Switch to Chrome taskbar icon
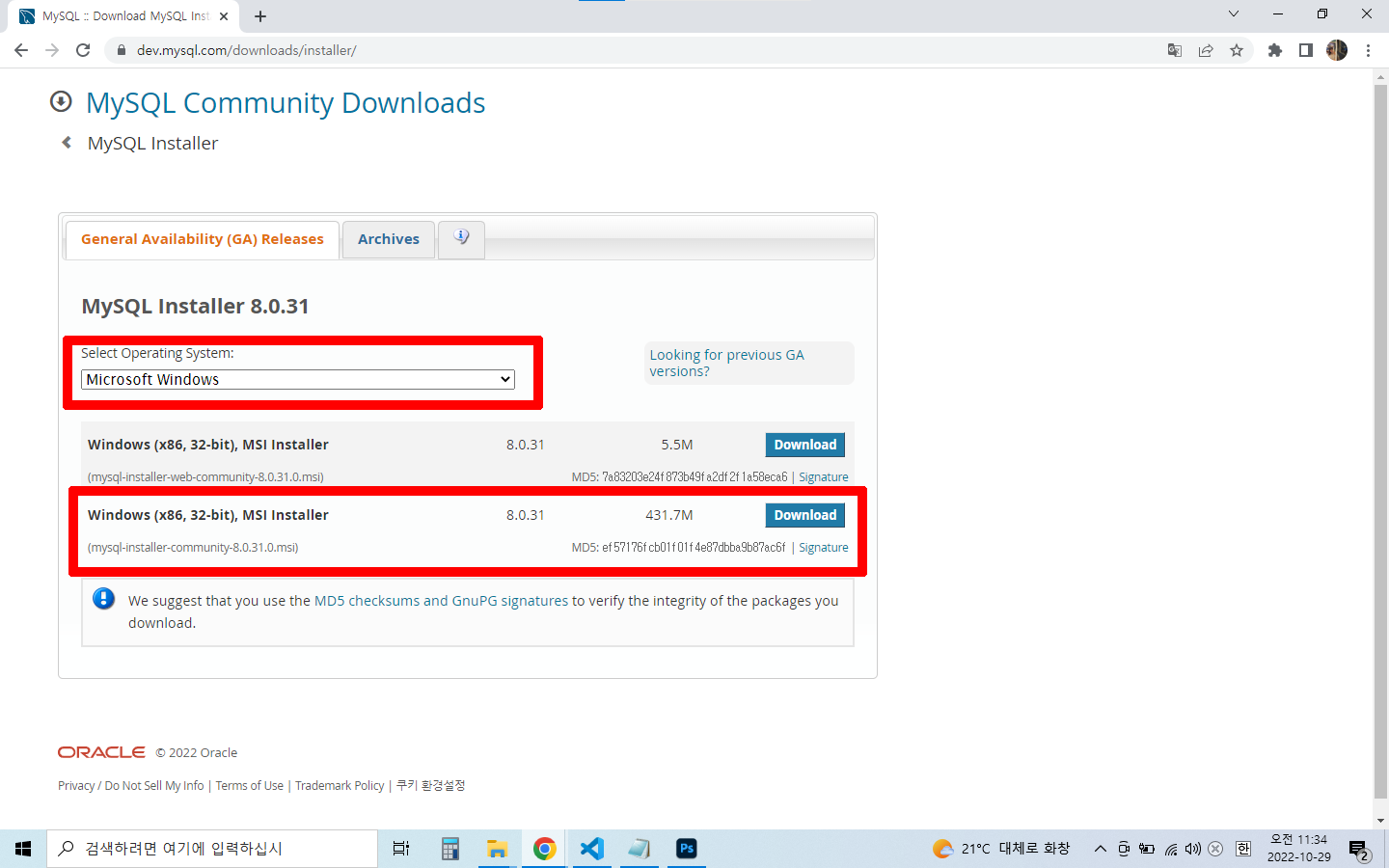 tap(544, 849)
